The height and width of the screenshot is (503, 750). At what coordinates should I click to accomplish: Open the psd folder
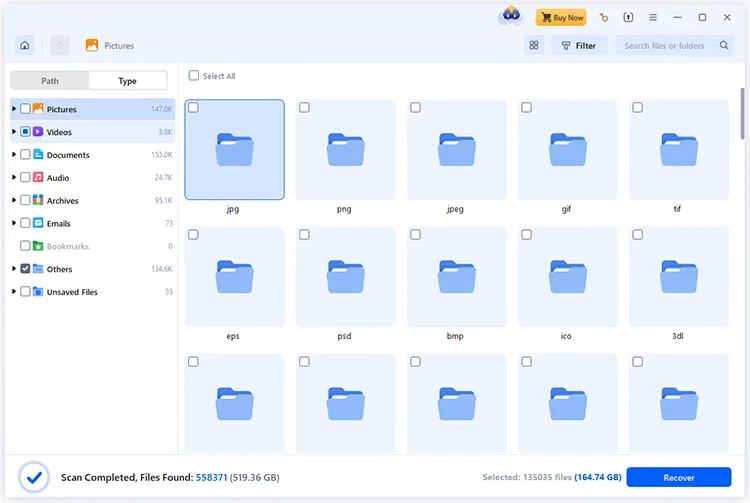pos(345,277)
